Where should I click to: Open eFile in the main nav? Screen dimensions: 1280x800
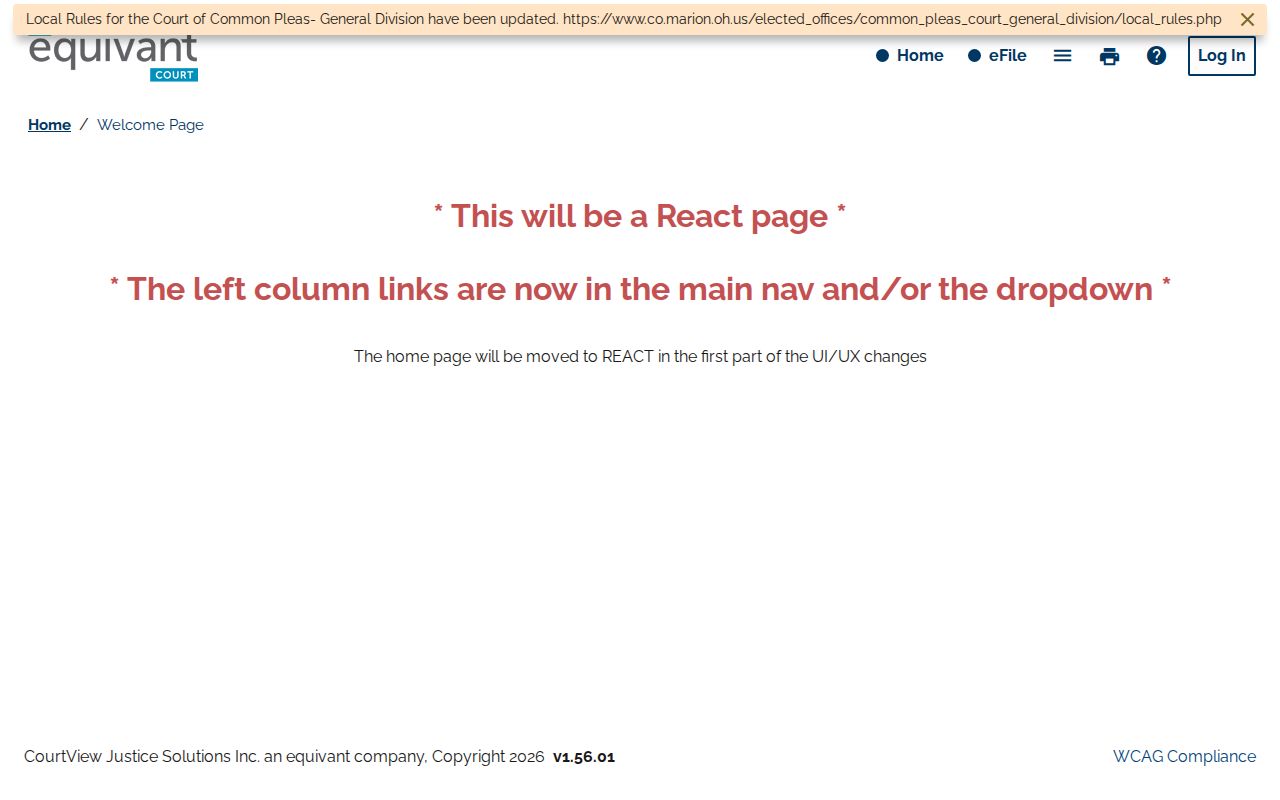pos(997,56)
